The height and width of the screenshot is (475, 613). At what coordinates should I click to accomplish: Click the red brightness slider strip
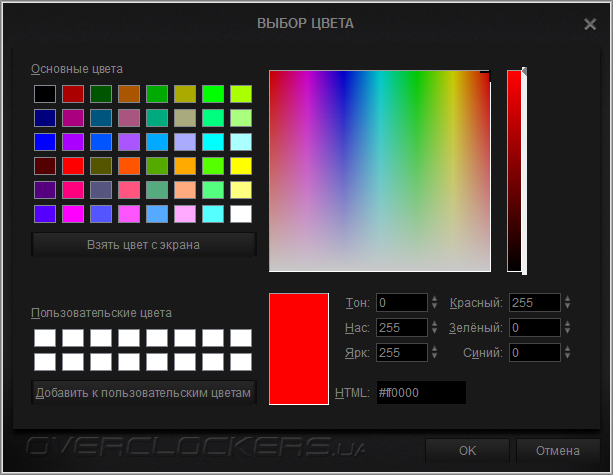(x=514, y=171)
